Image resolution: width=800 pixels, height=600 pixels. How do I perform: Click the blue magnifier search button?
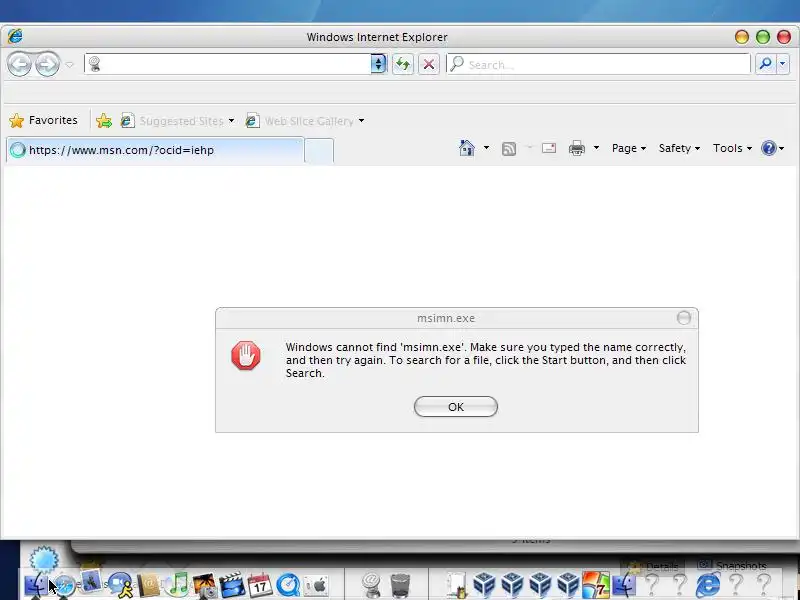[765, 64]
